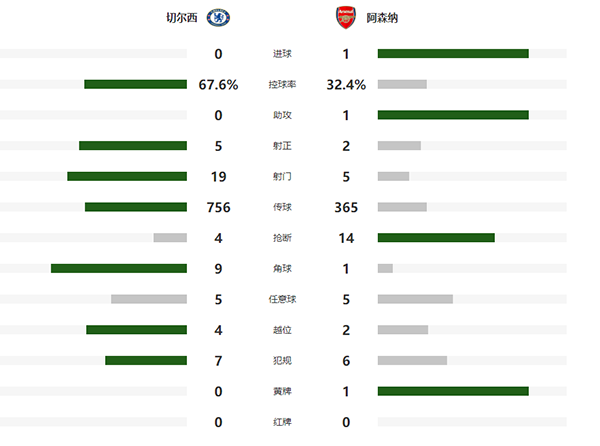Viewport: 600px width, 446px height.
Task: Click the 射正 stat label
Action: click(283, 146)
